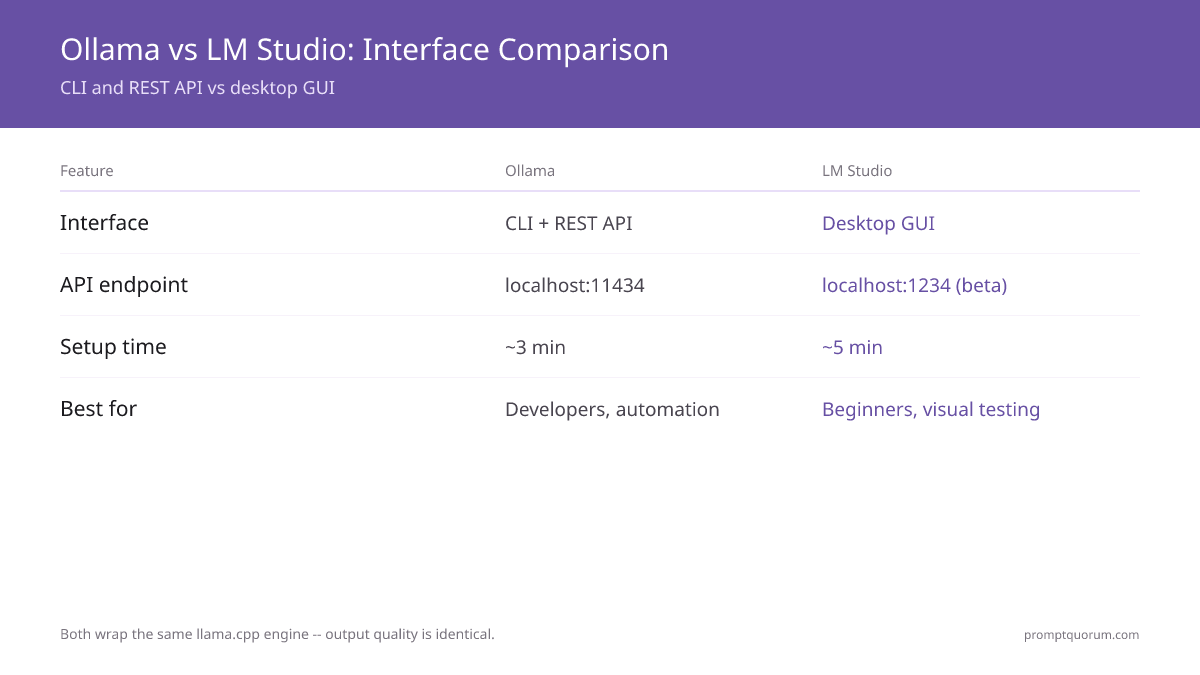Click the 'CLI + REST API' cell

click(569, 223)
